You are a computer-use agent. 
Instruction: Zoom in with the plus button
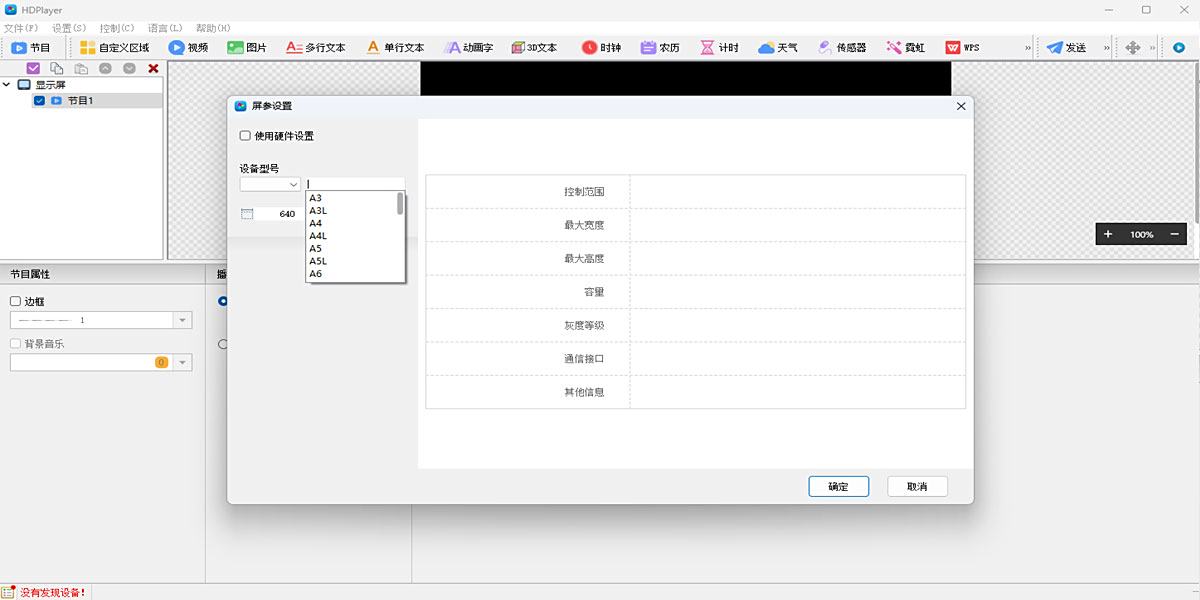(1108, 234)
